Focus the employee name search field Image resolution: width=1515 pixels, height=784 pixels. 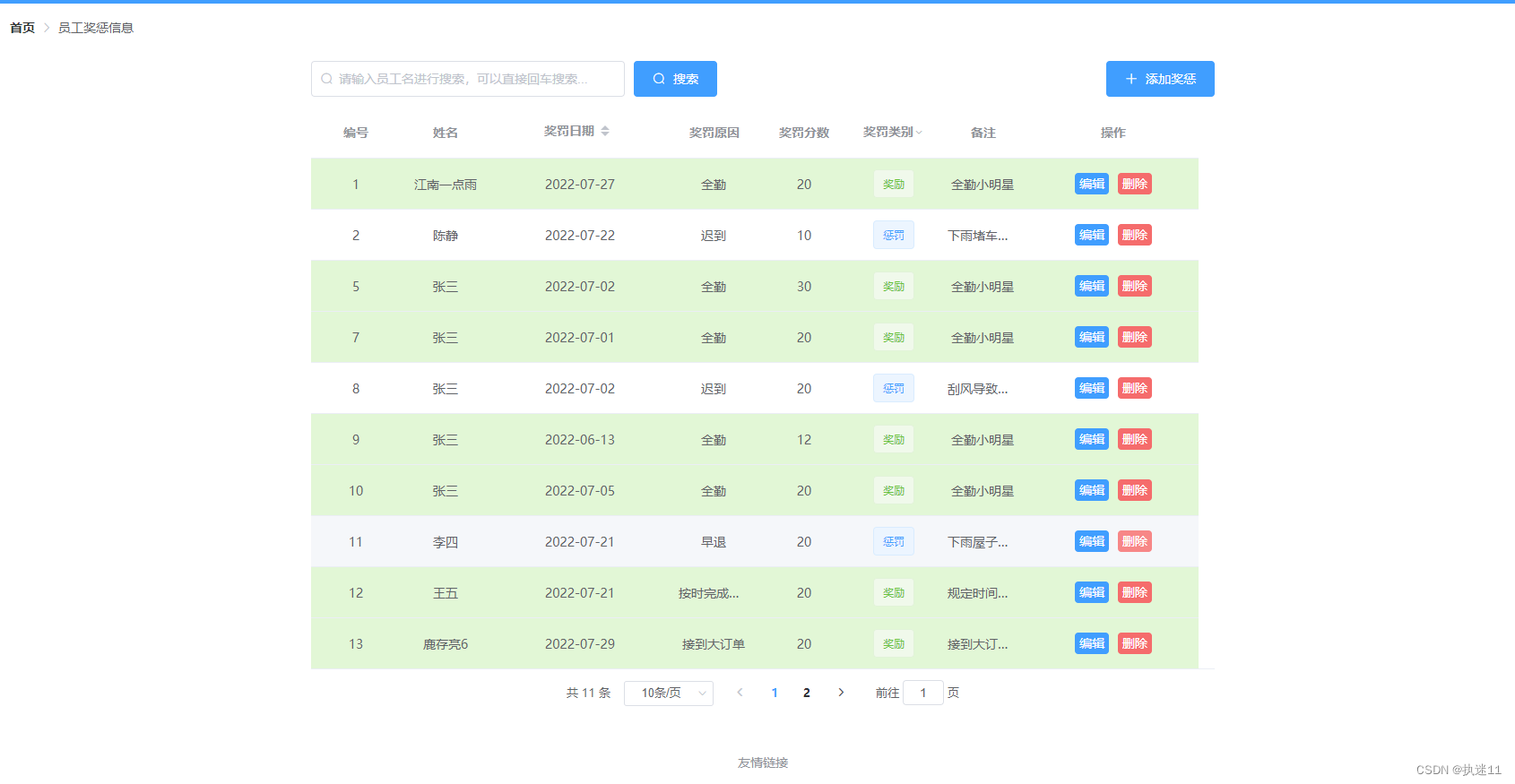pos(468,79)
